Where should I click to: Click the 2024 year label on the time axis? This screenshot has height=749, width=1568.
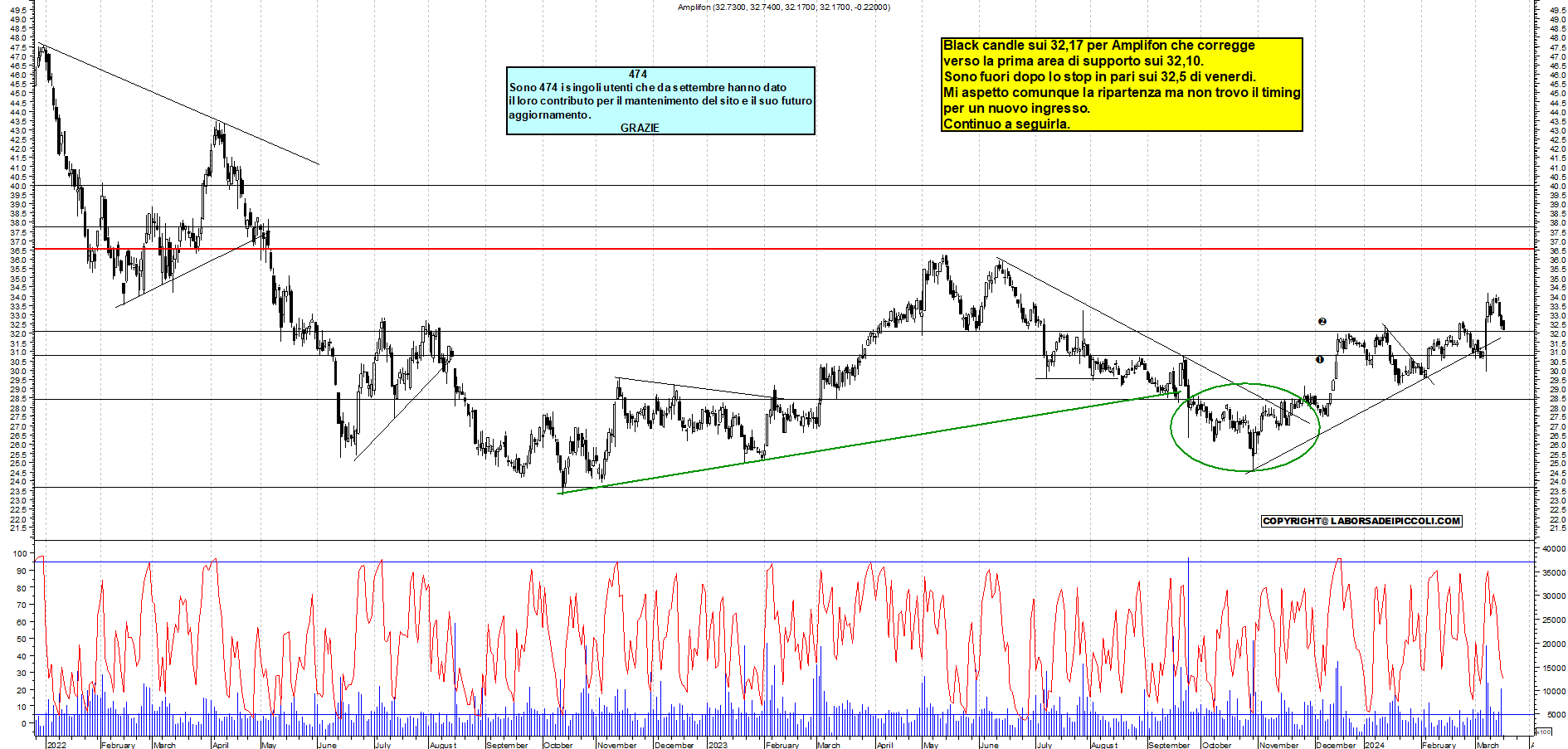[1375, 745]
